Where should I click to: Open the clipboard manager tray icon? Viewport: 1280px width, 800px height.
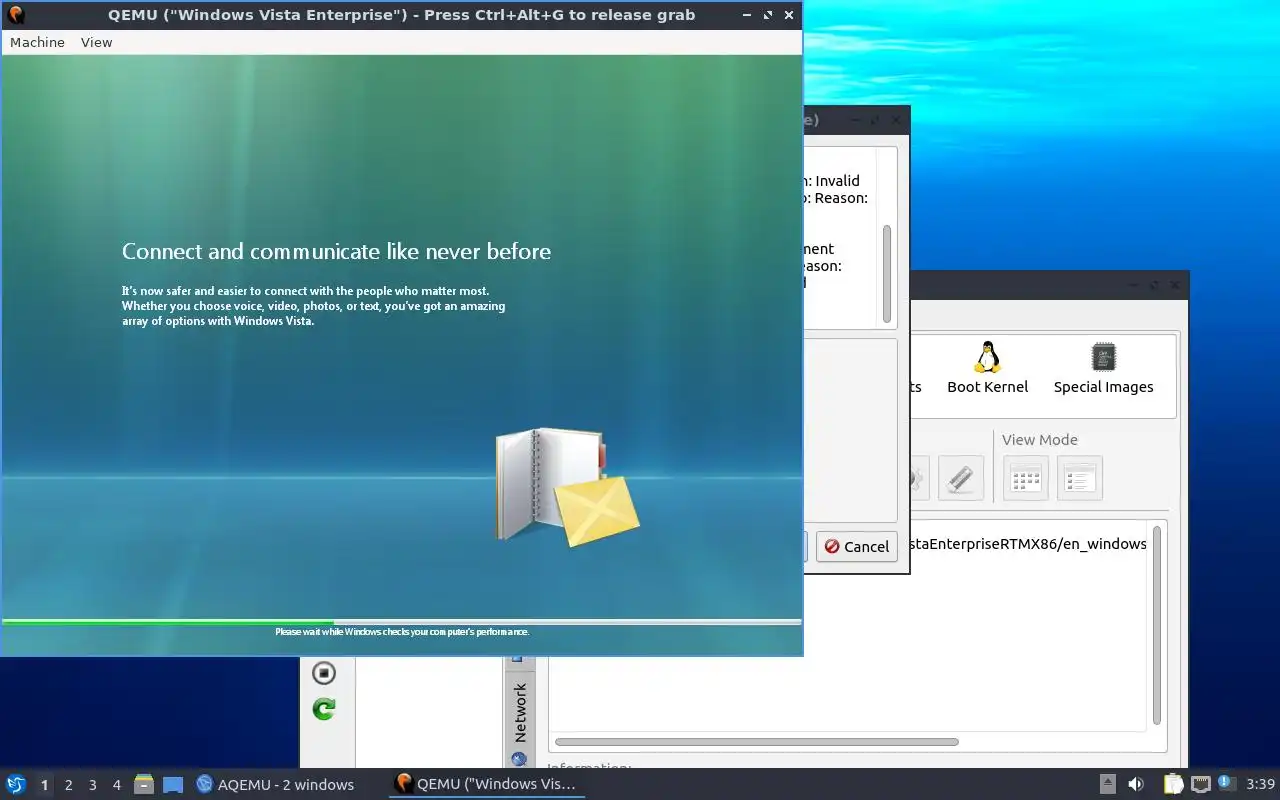[1173, 784]
